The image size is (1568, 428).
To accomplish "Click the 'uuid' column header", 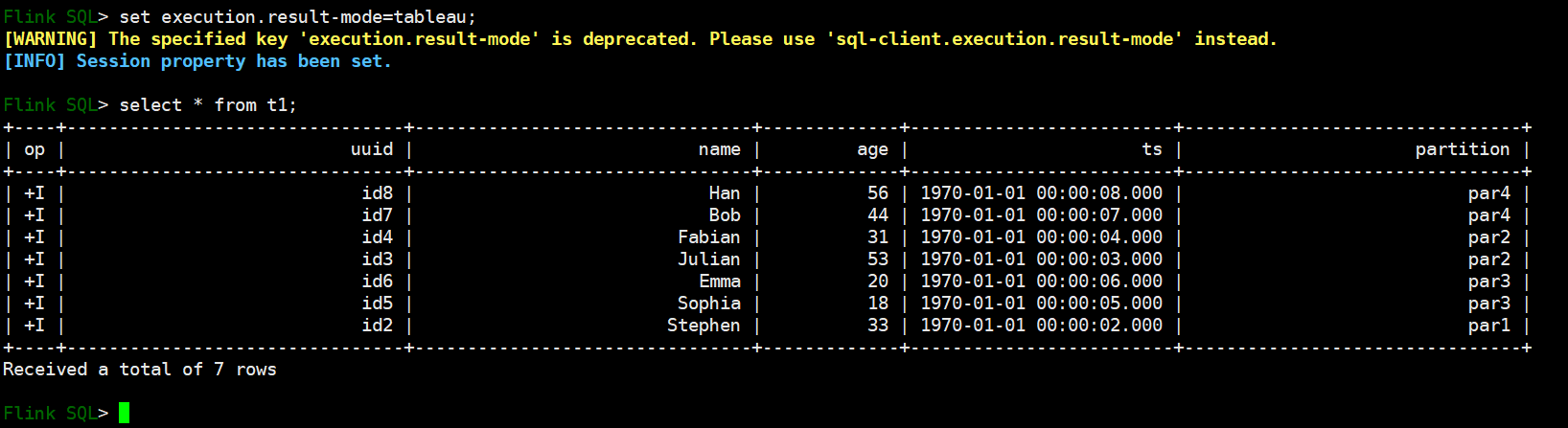I will [372, 149].
